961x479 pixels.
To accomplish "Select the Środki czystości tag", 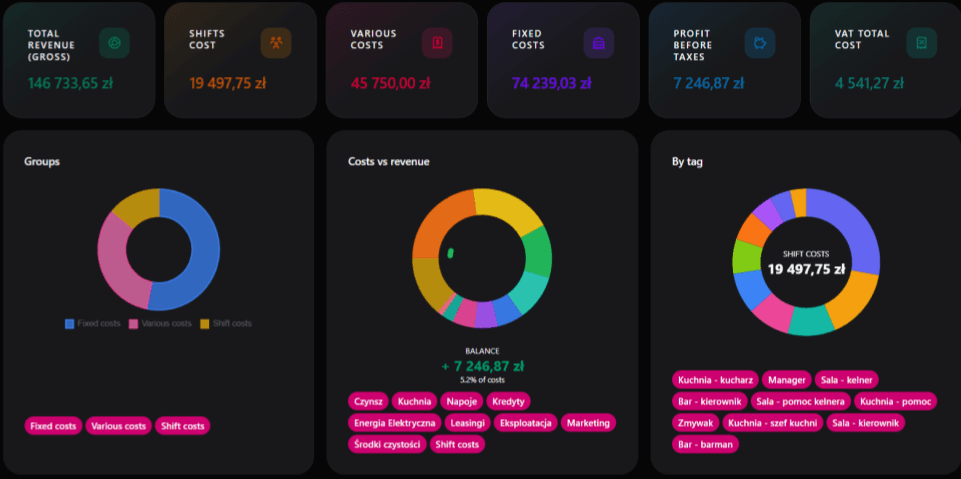I will coord(387,444).
